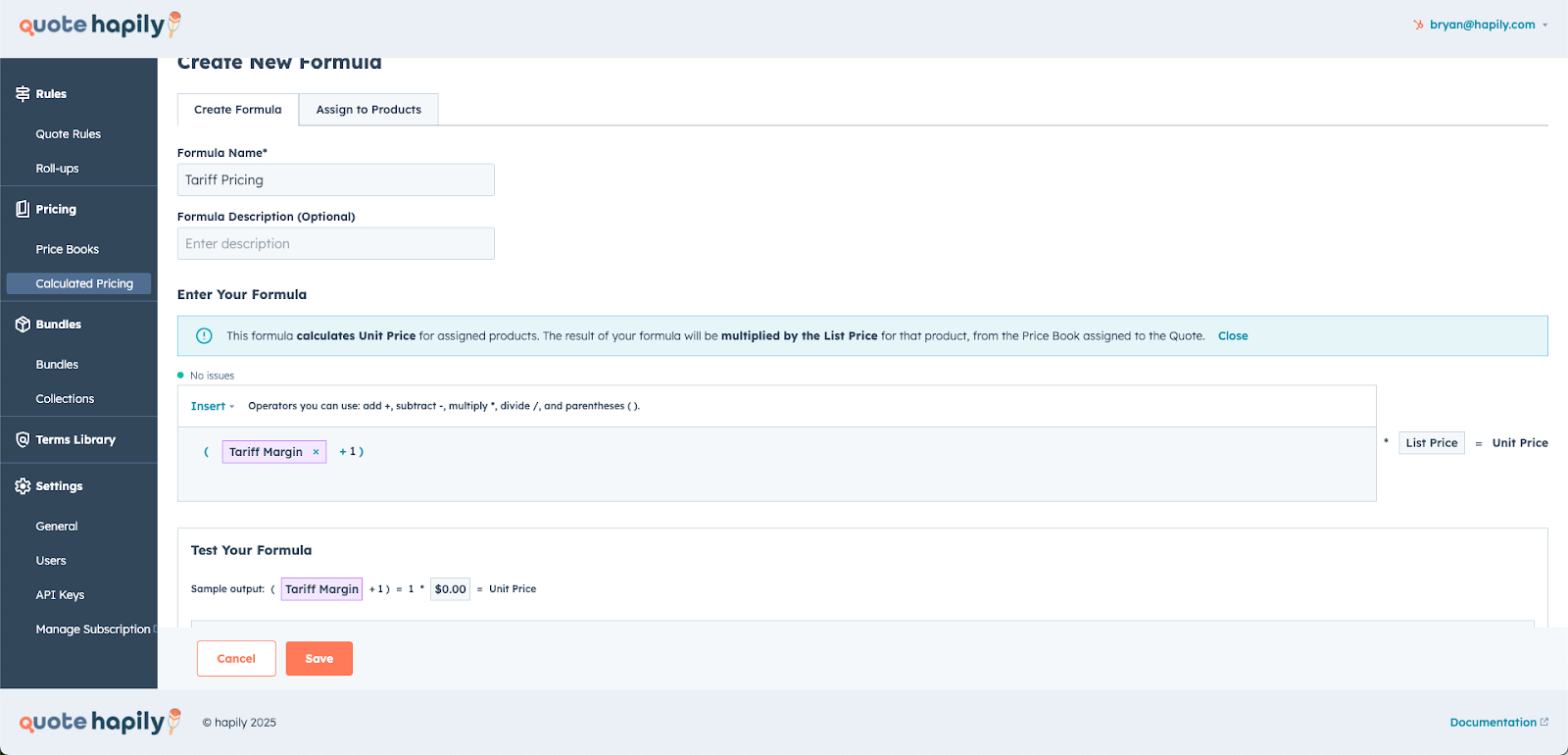Close the formula information banner
The width and height of the screenshot is (1568, 755).
[1232, 336]
